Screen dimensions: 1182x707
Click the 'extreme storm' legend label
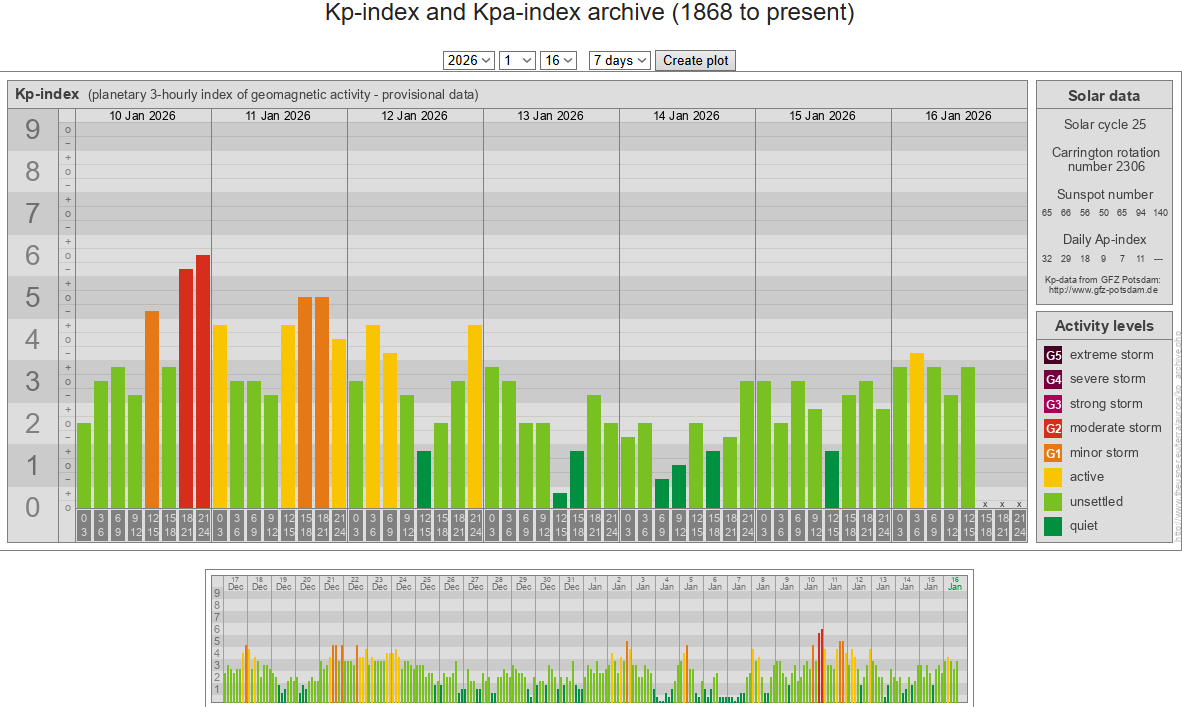(1111, 354)
